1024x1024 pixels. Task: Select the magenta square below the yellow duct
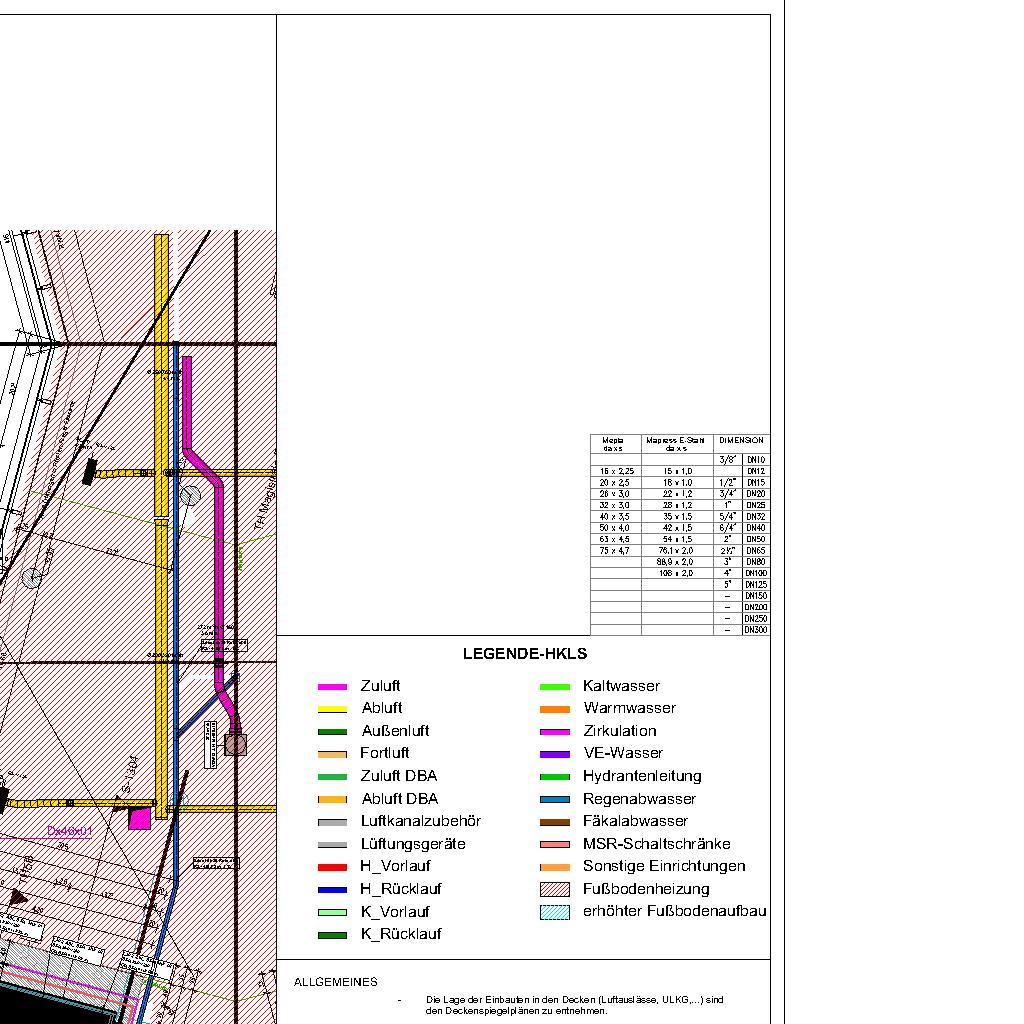click(x=139, y=819)
